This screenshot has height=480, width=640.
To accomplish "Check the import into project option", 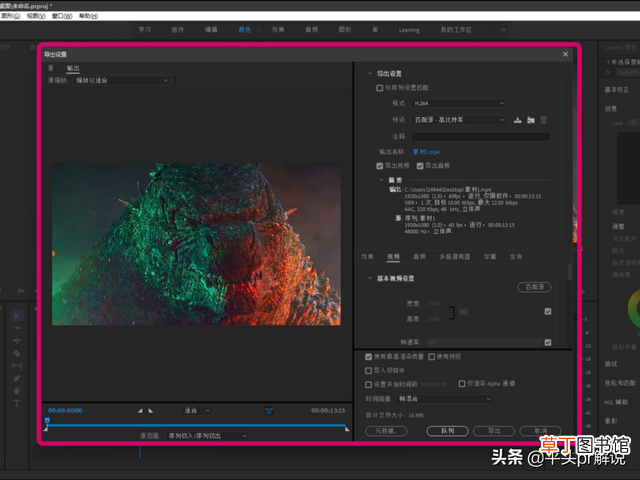I will click(x=369, y=371).
